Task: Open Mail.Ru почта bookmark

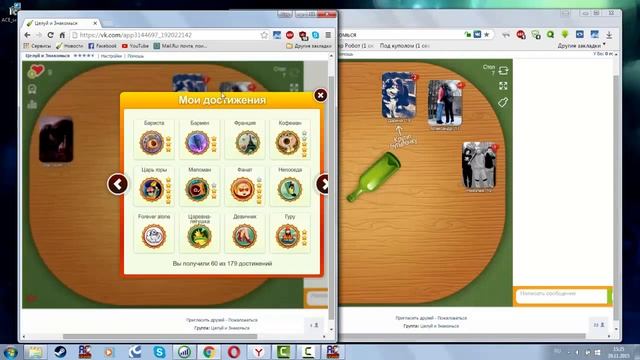Action: tap(180, 46)
